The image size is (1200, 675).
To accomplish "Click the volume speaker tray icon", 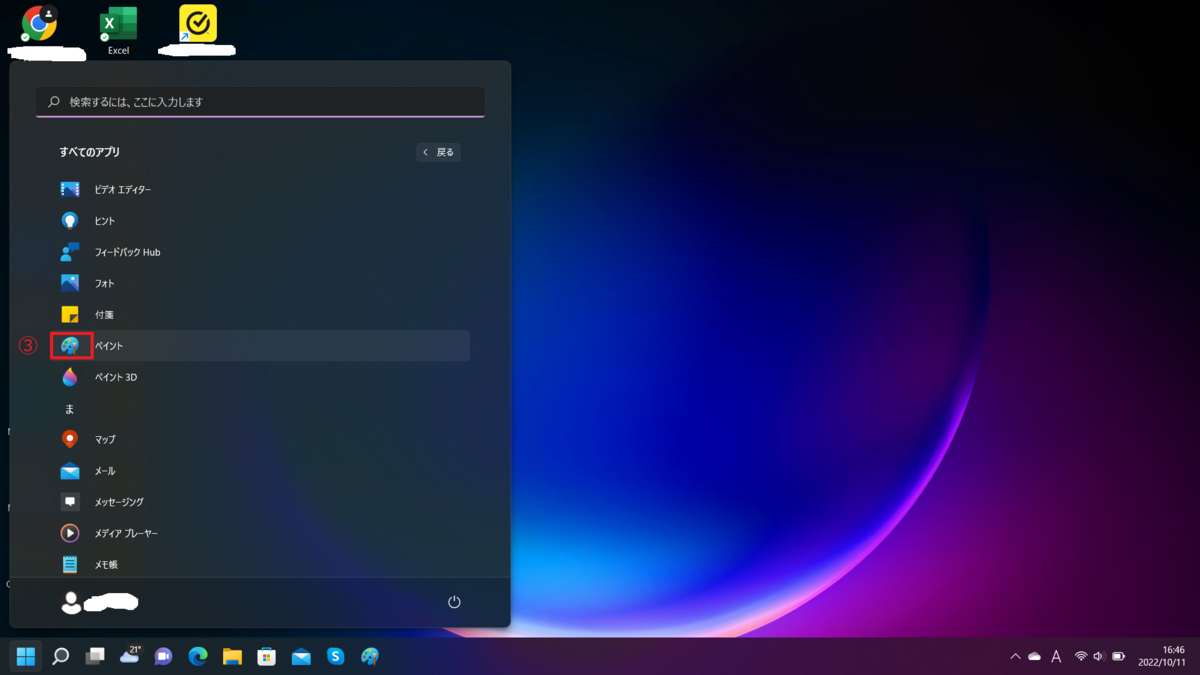I will point(1099,656).
